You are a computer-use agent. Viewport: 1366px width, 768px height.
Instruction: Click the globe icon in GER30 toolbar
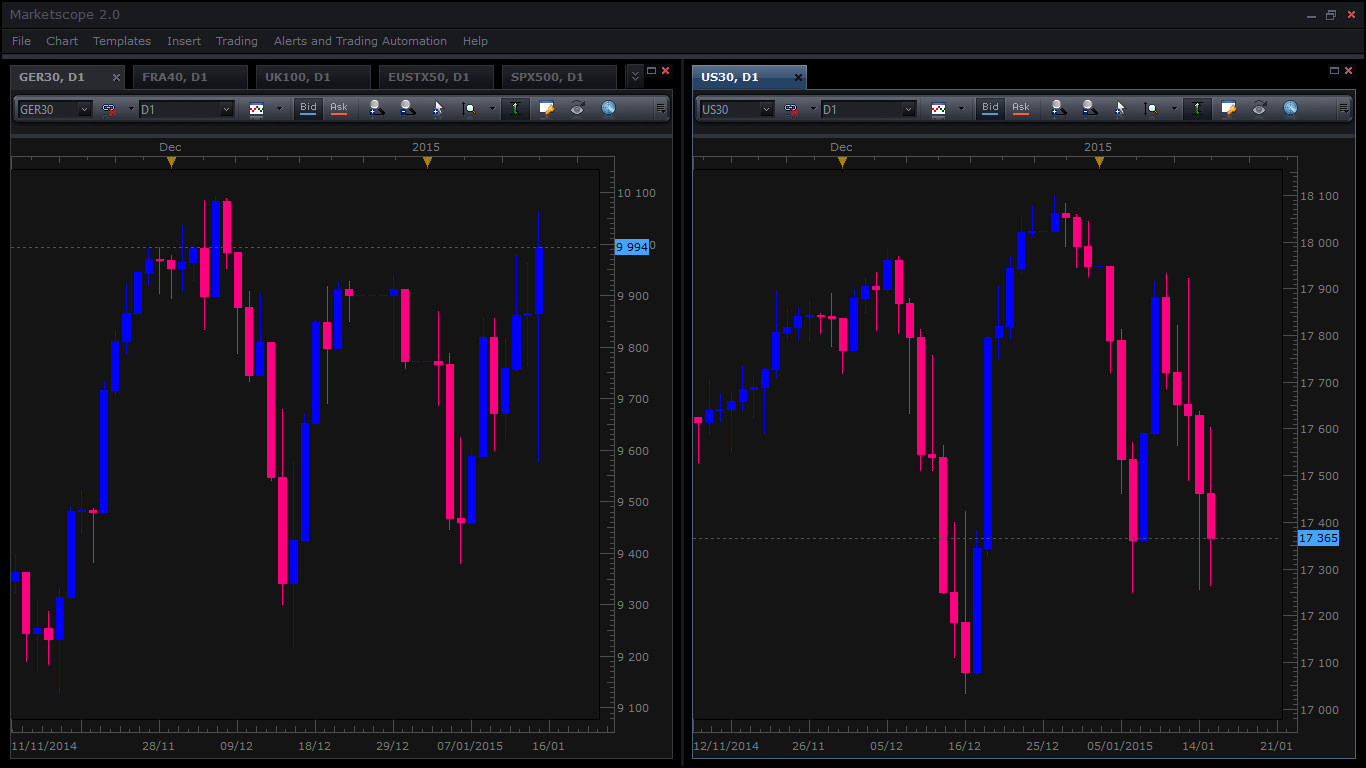608,109
